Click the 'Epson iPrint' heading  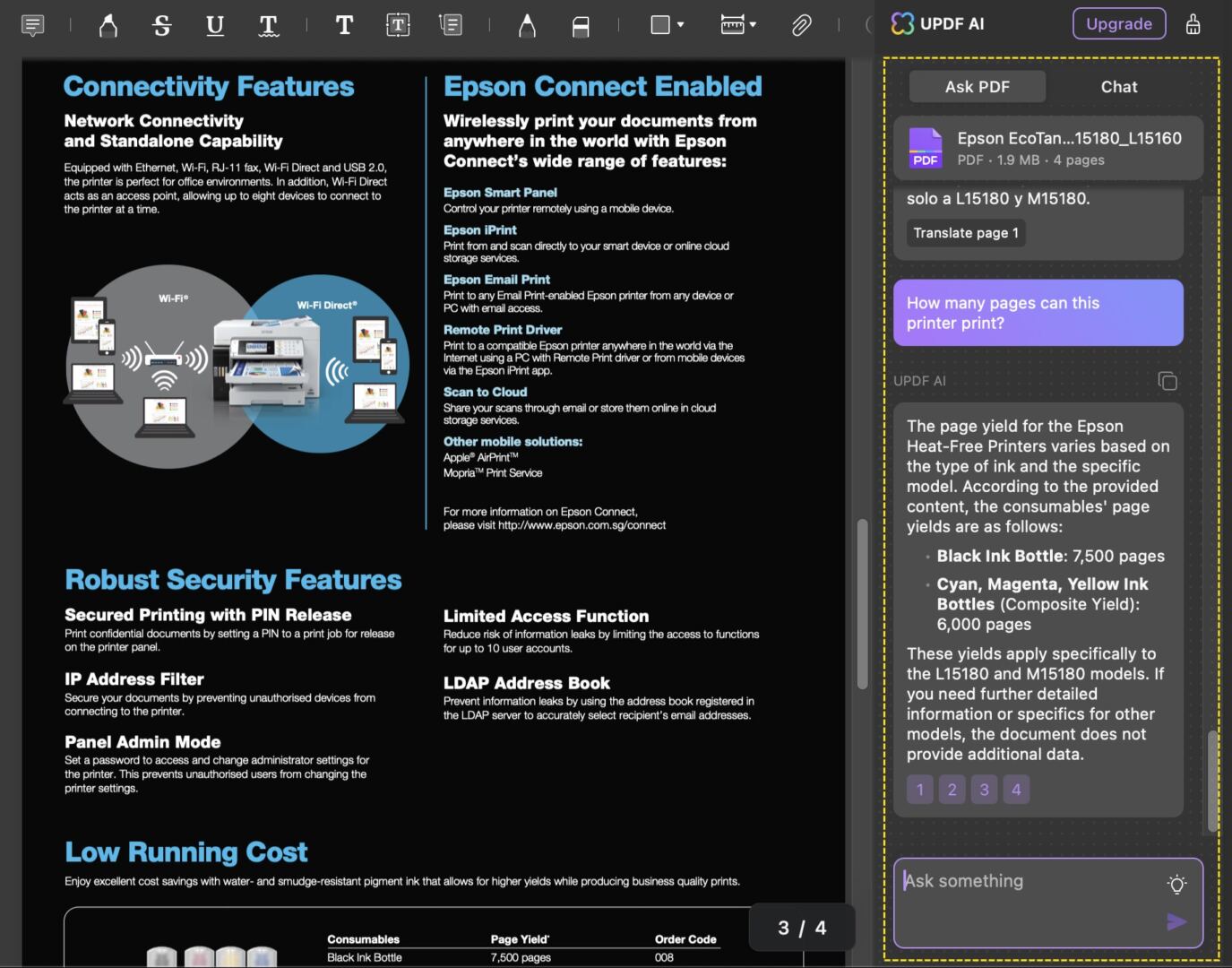click(x=479, y=230)
